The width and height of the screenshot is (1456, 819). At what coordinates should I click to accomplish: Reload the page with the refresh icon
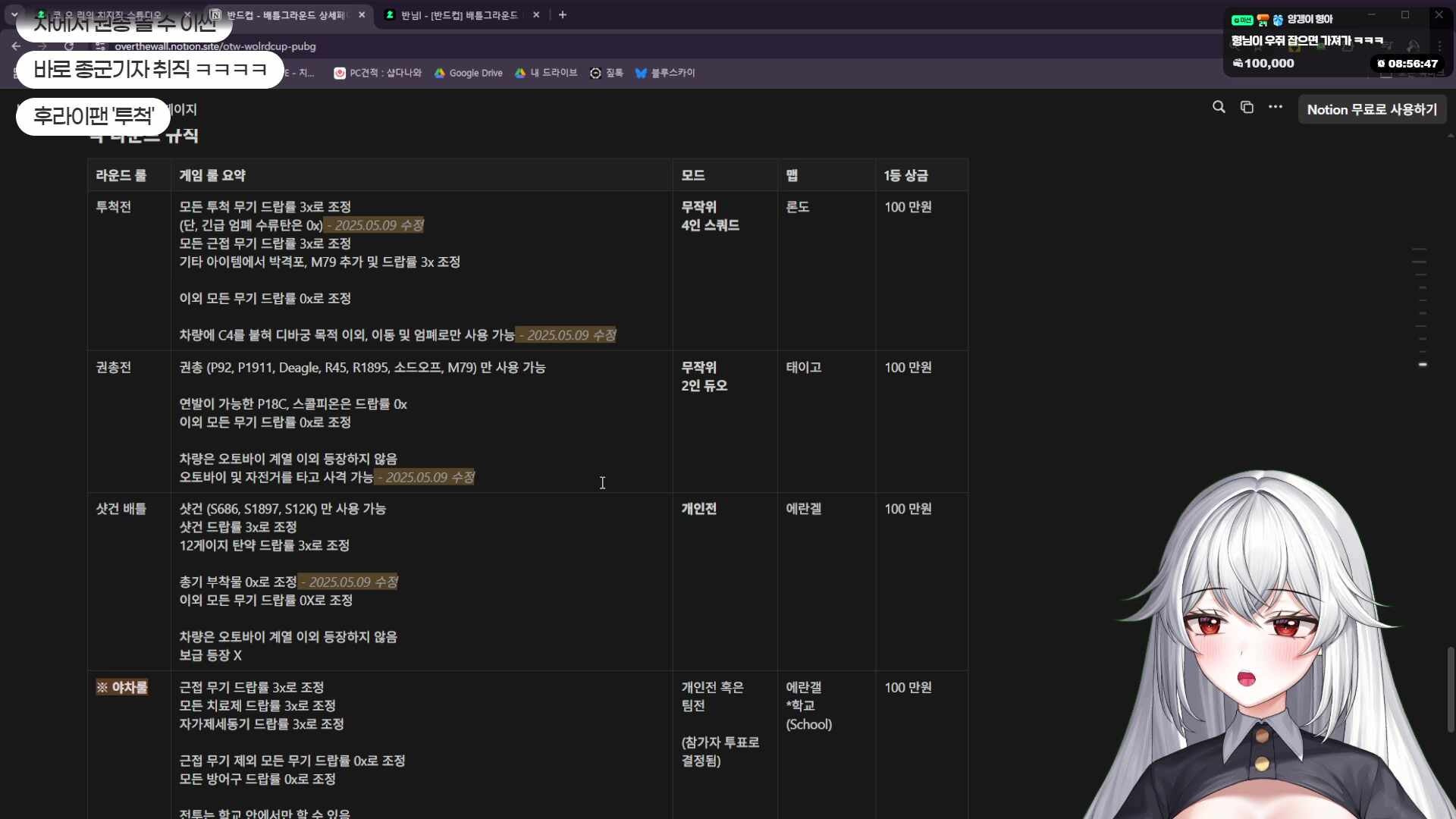(x=69, y=46)
